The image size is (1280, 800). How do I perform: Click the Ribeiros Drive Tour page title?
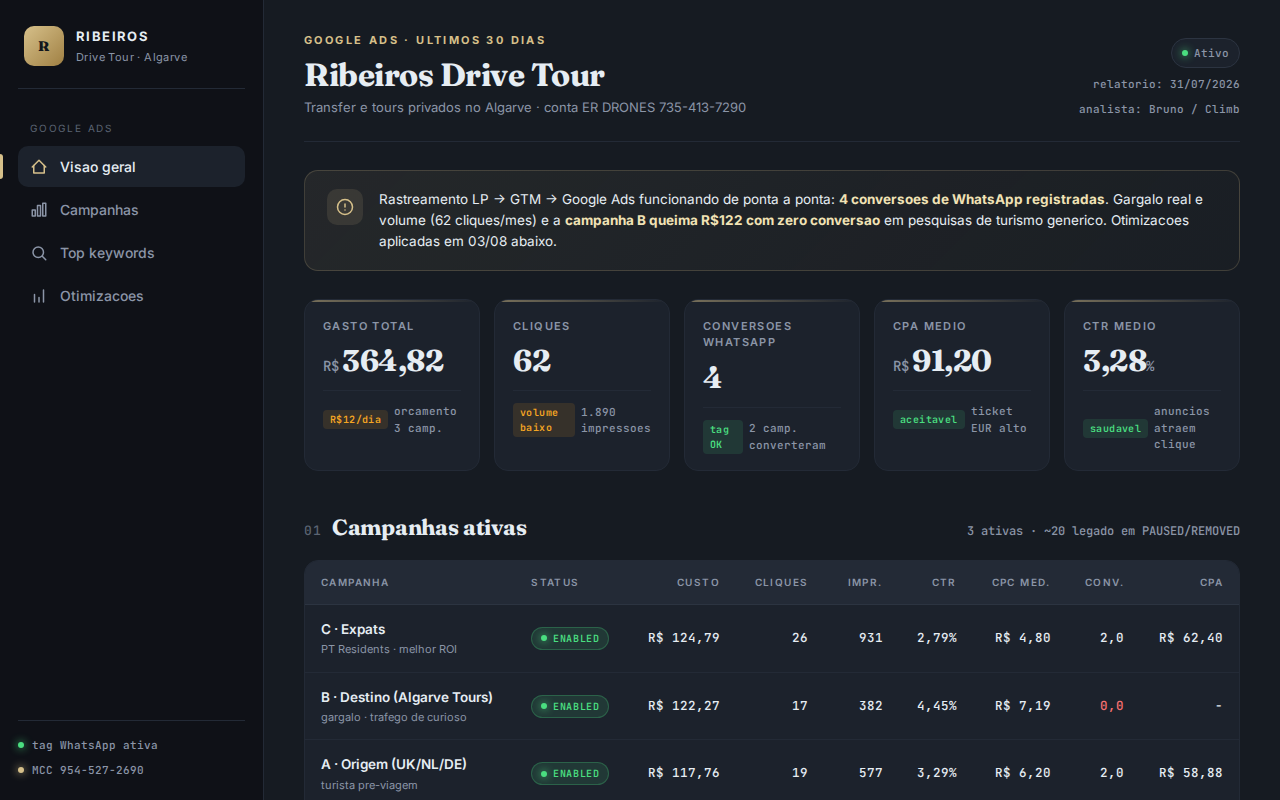(455, 76)
